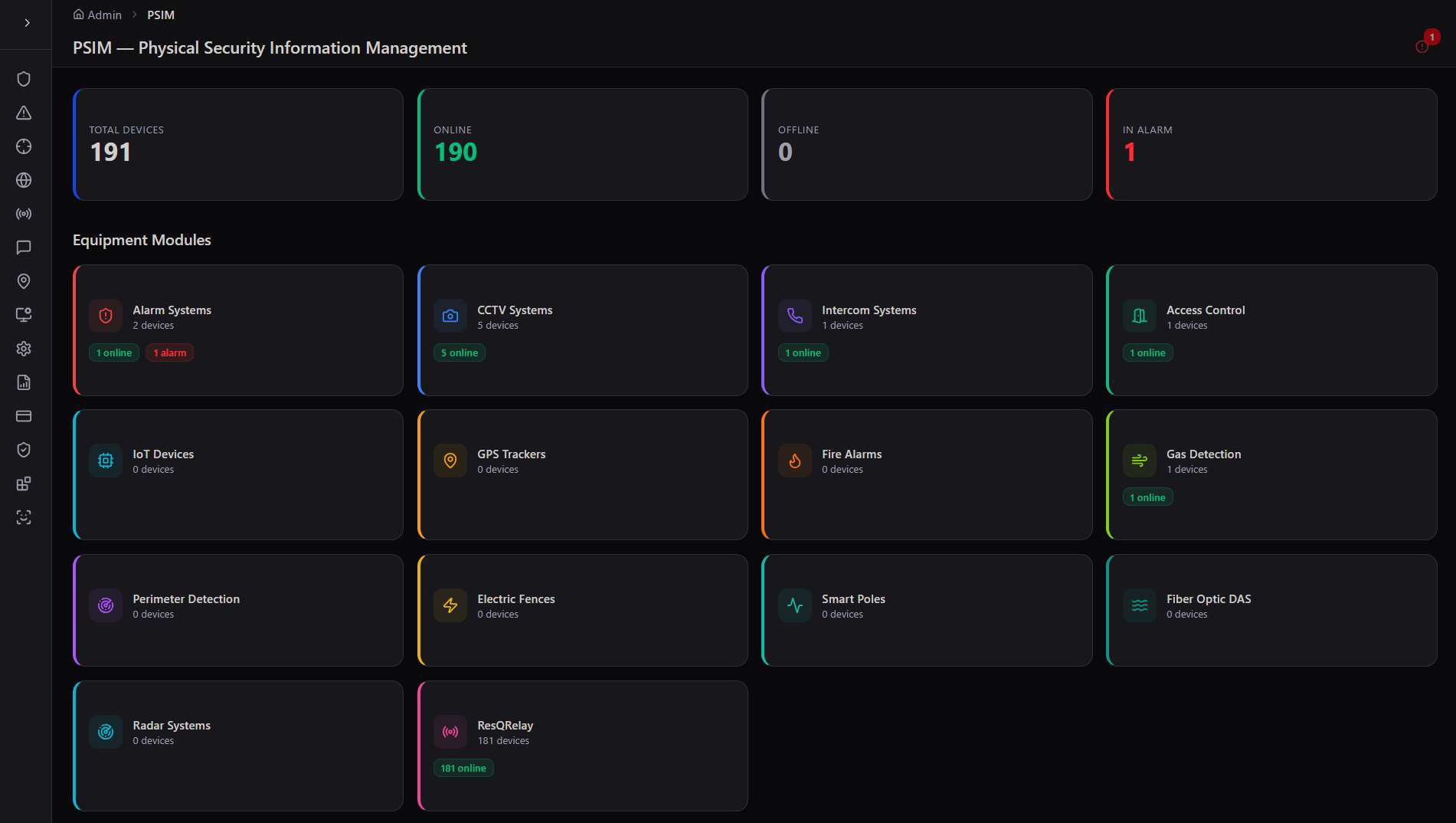The height and width of the screenshot is (823, 1456).
Task: Click the Access Control door icon
Action: [1140, 316]
